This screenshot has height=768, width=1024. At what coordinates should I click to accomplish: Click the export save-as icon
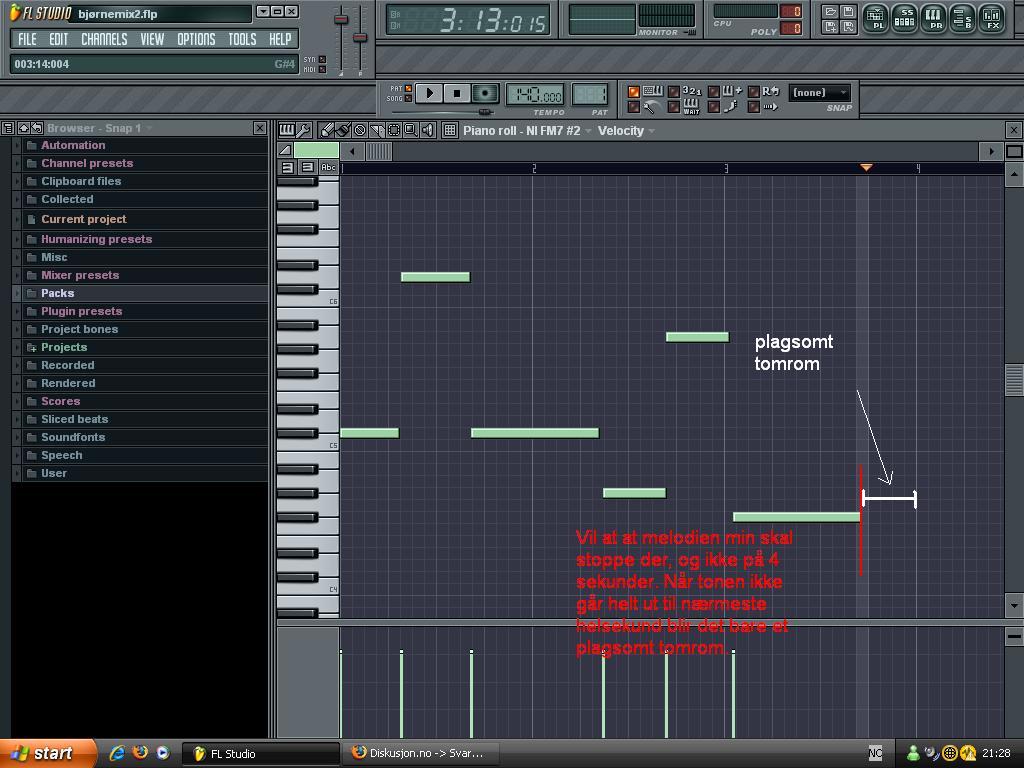(x=848, y=27)
